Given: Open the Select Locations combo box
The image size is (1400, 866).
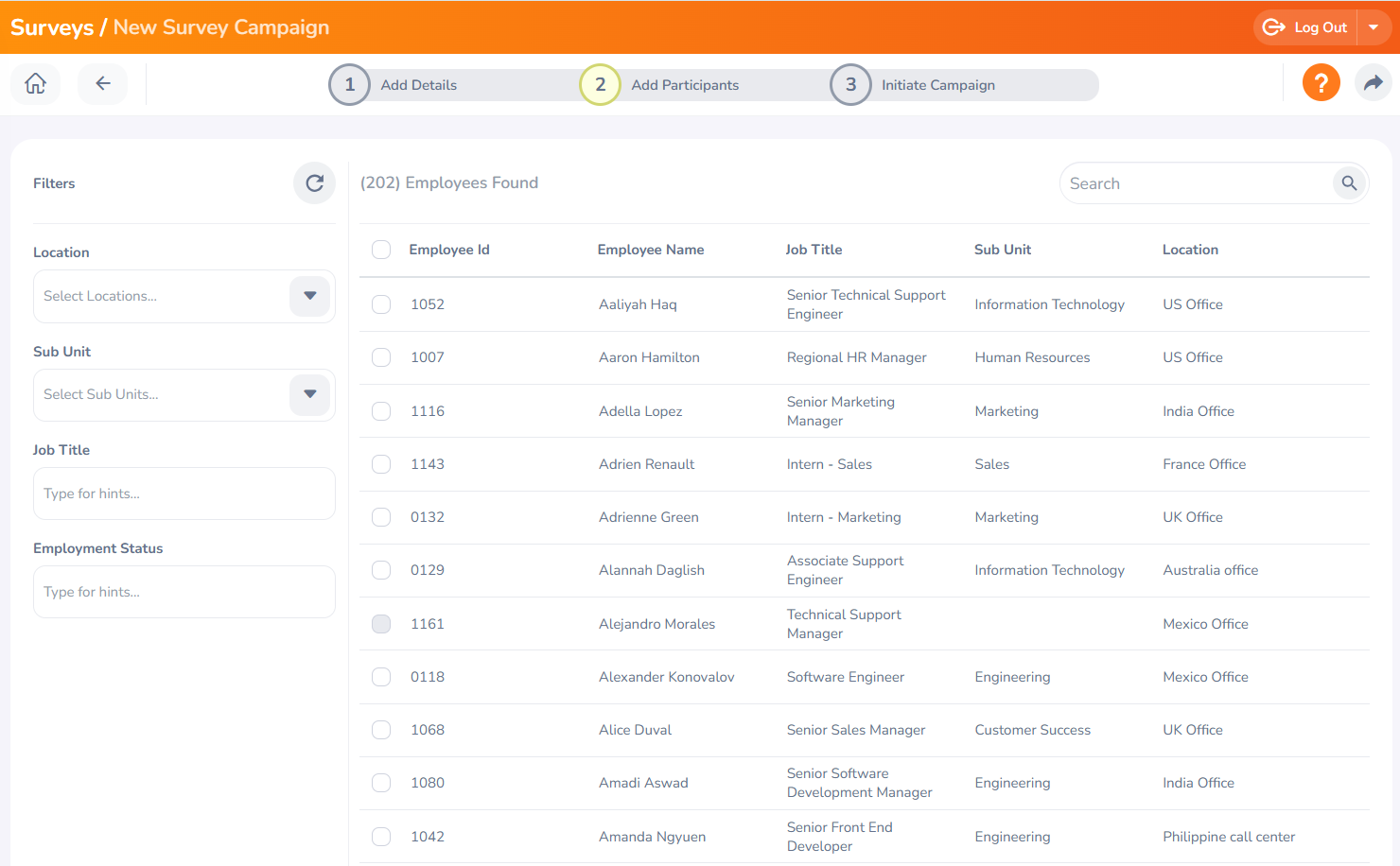Looking at the screenshot, I should [184, 296].
